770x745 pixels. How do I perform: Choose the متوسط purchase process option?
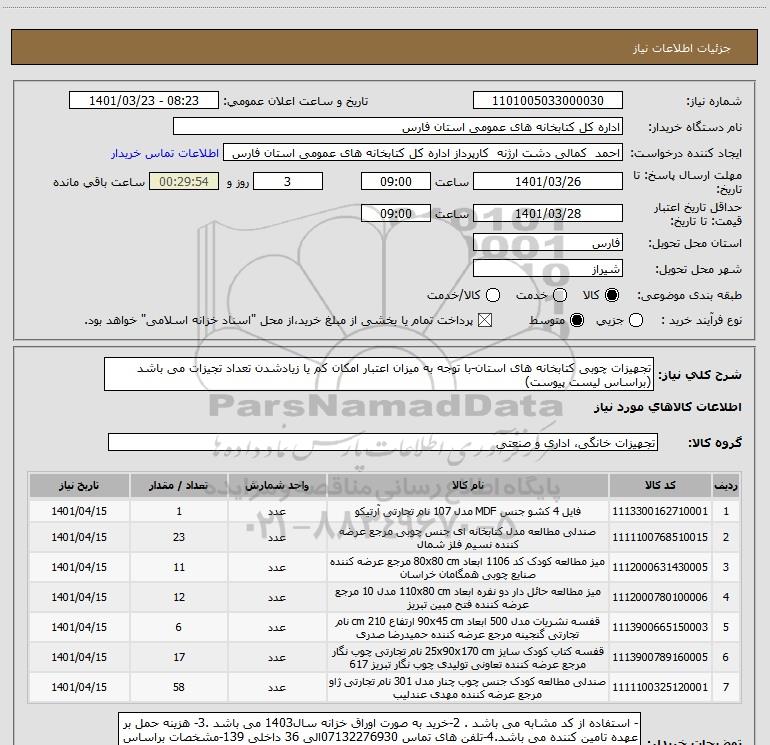click(x=577, y=320)
